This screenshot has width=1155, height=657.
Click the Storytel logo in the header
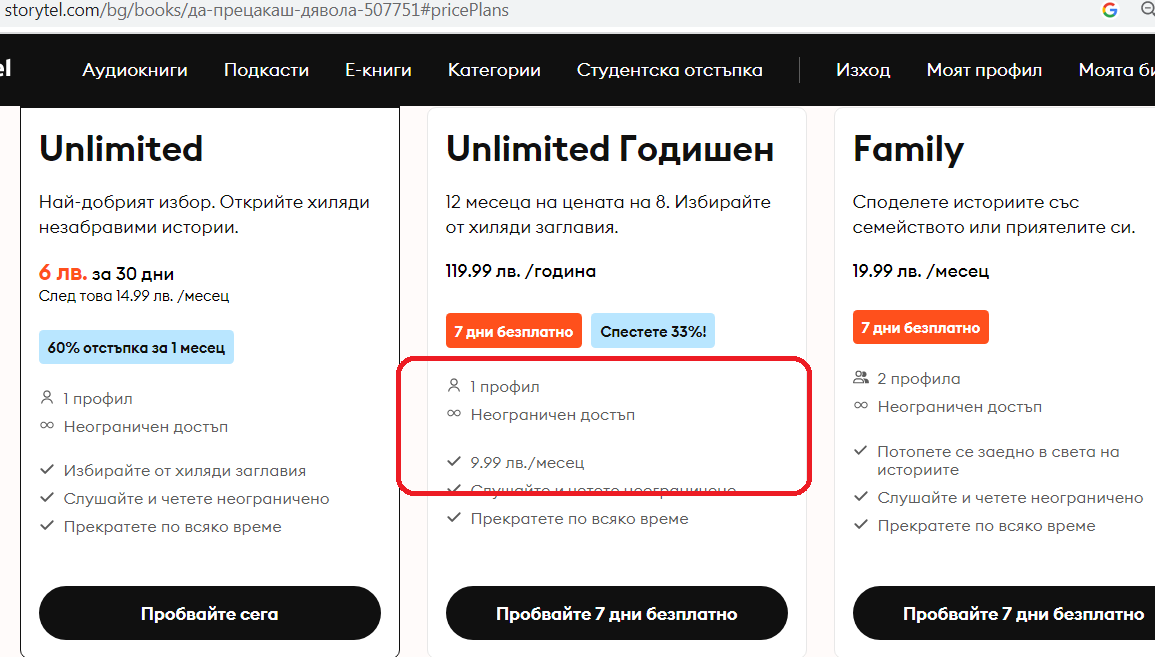coord(6,69)
